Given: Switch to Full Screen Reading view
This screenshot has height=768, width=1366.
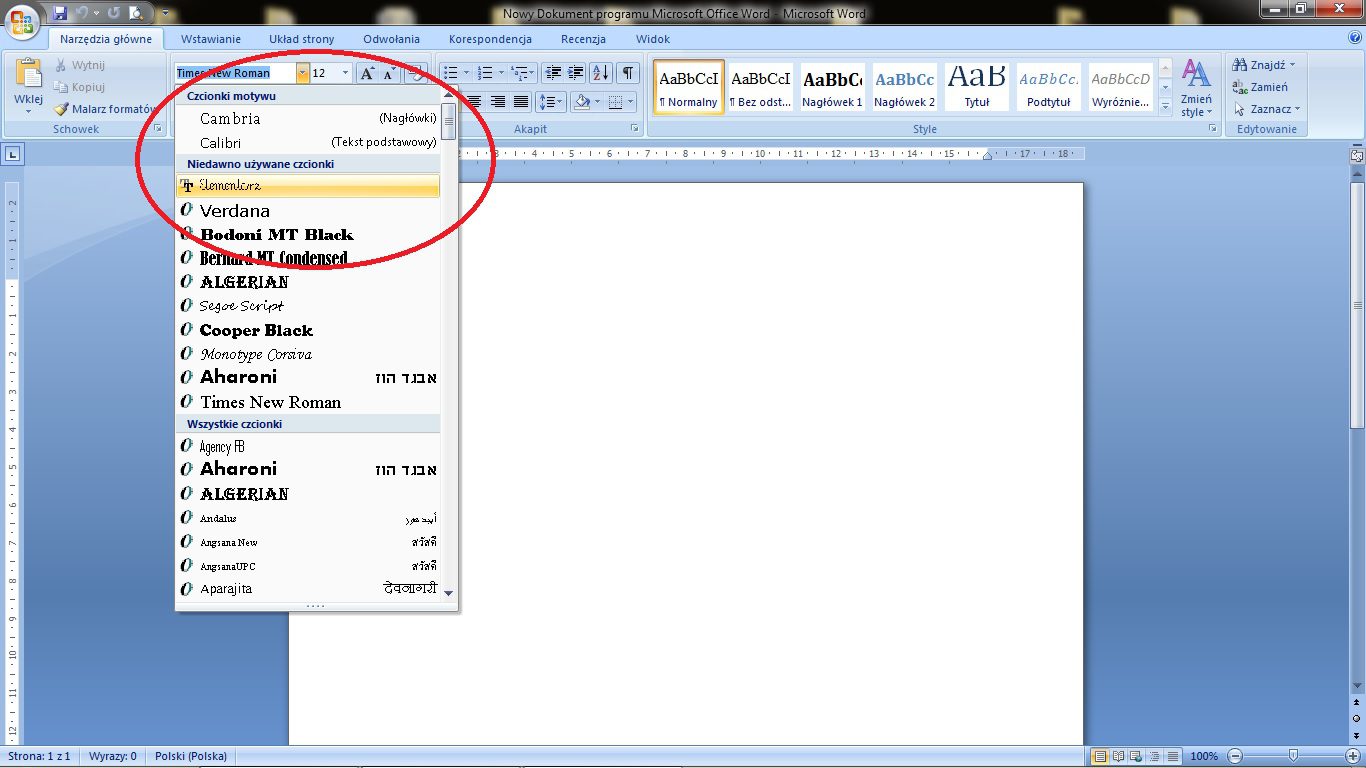Looking at the screenshot, I should 1118,756.
